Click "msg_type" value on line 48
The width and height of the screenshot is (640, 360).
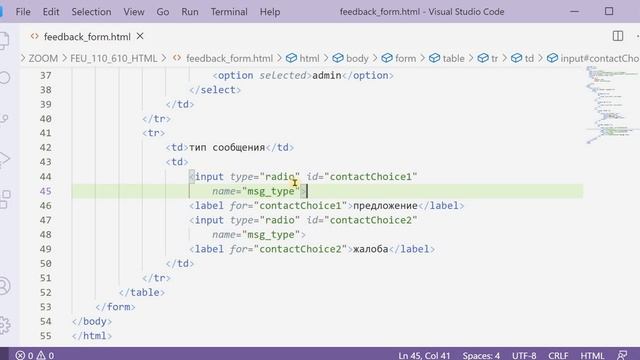271,235
